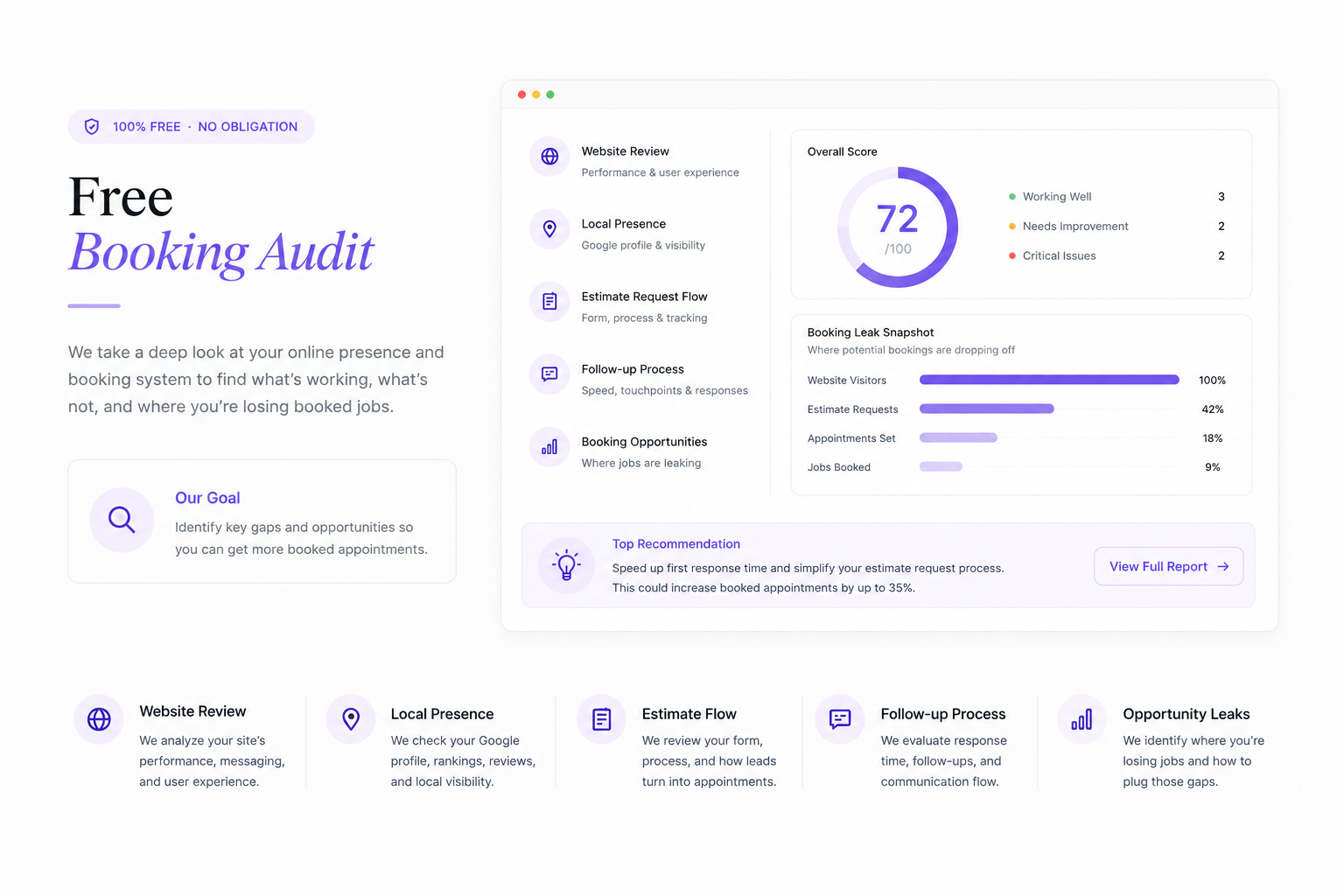Screen dimensions: 1344x896
Task: Click the 18% value for Appointments Set
Action: tap(1213, 438)
